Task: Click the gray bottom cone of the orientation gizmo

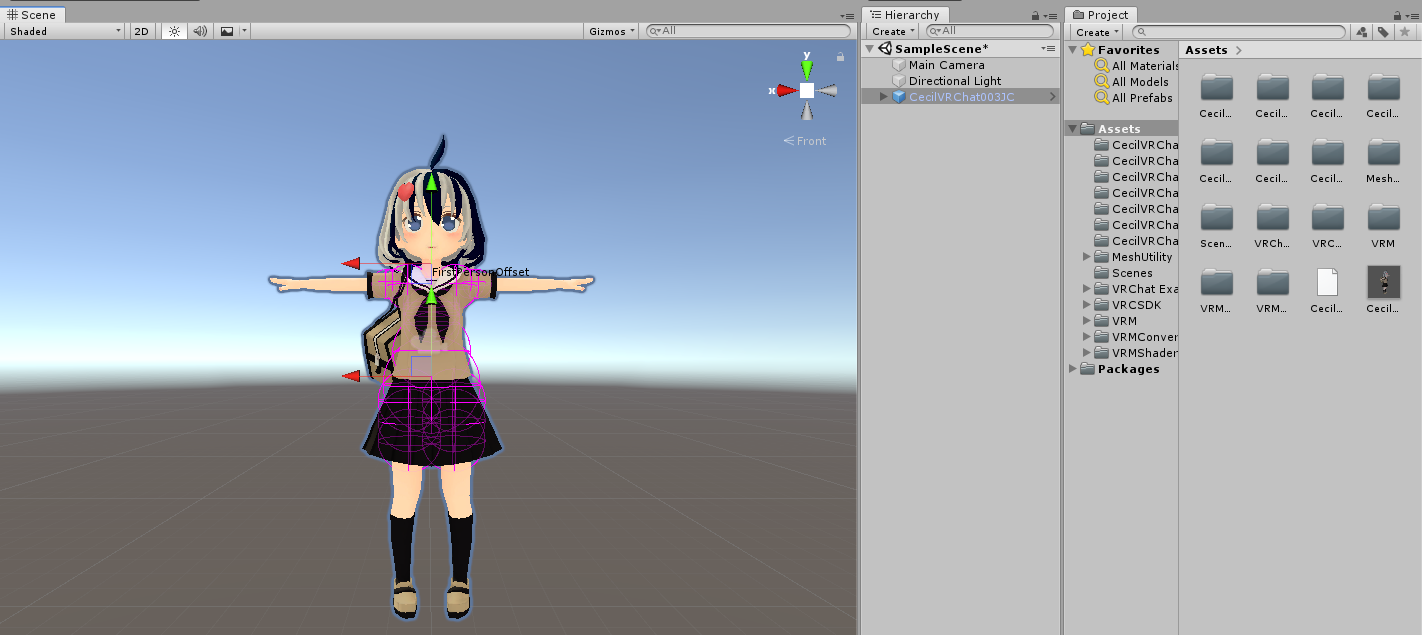Action: coord(807,110)
